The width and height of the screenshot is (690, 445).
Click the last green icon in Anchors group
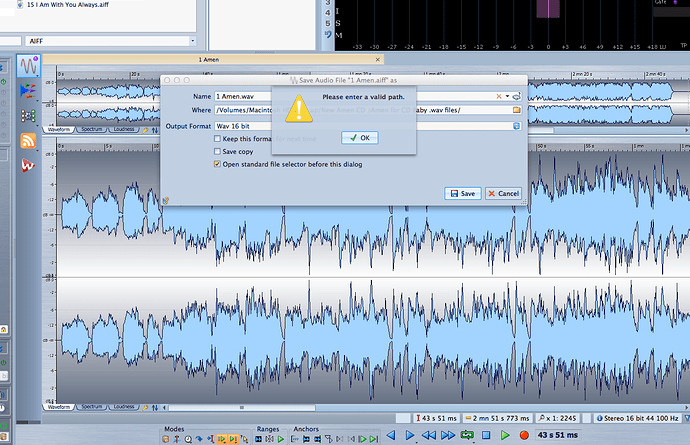point(374,439)
